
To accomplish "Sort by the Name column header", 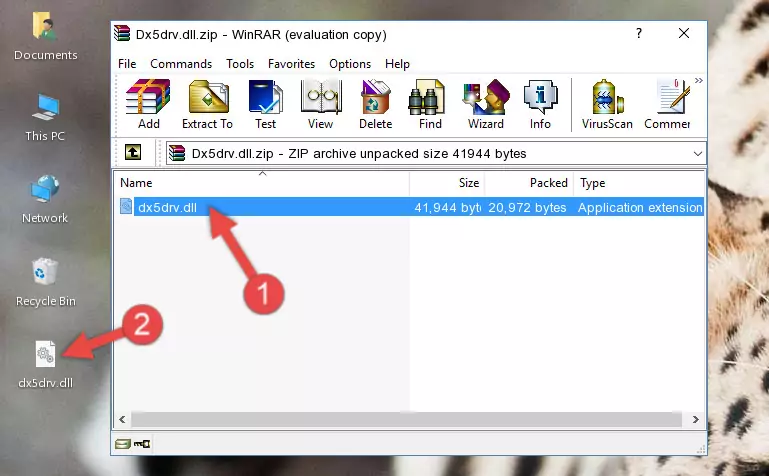I will pyautogui.click(x=262, y=183).
